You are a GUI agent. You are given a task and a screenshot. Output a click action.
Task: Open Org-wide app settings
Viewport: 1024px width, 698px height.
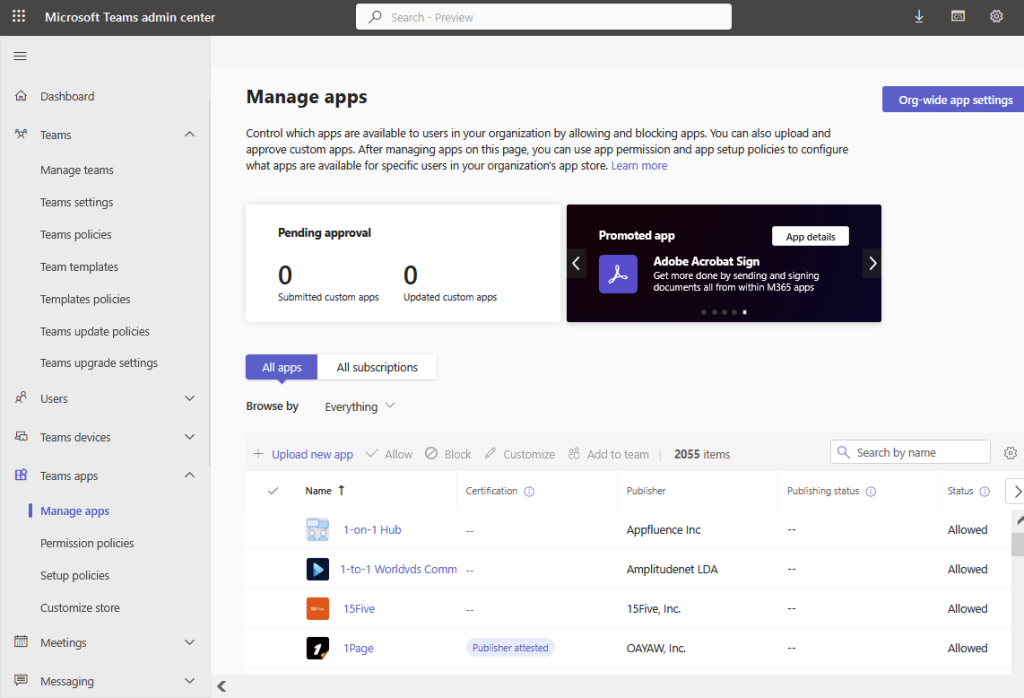(953, 99)
